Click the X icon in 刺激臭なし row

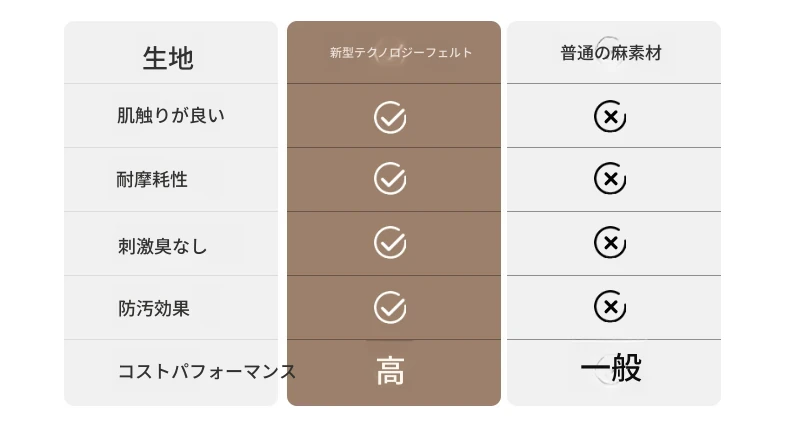pos(610,242)
